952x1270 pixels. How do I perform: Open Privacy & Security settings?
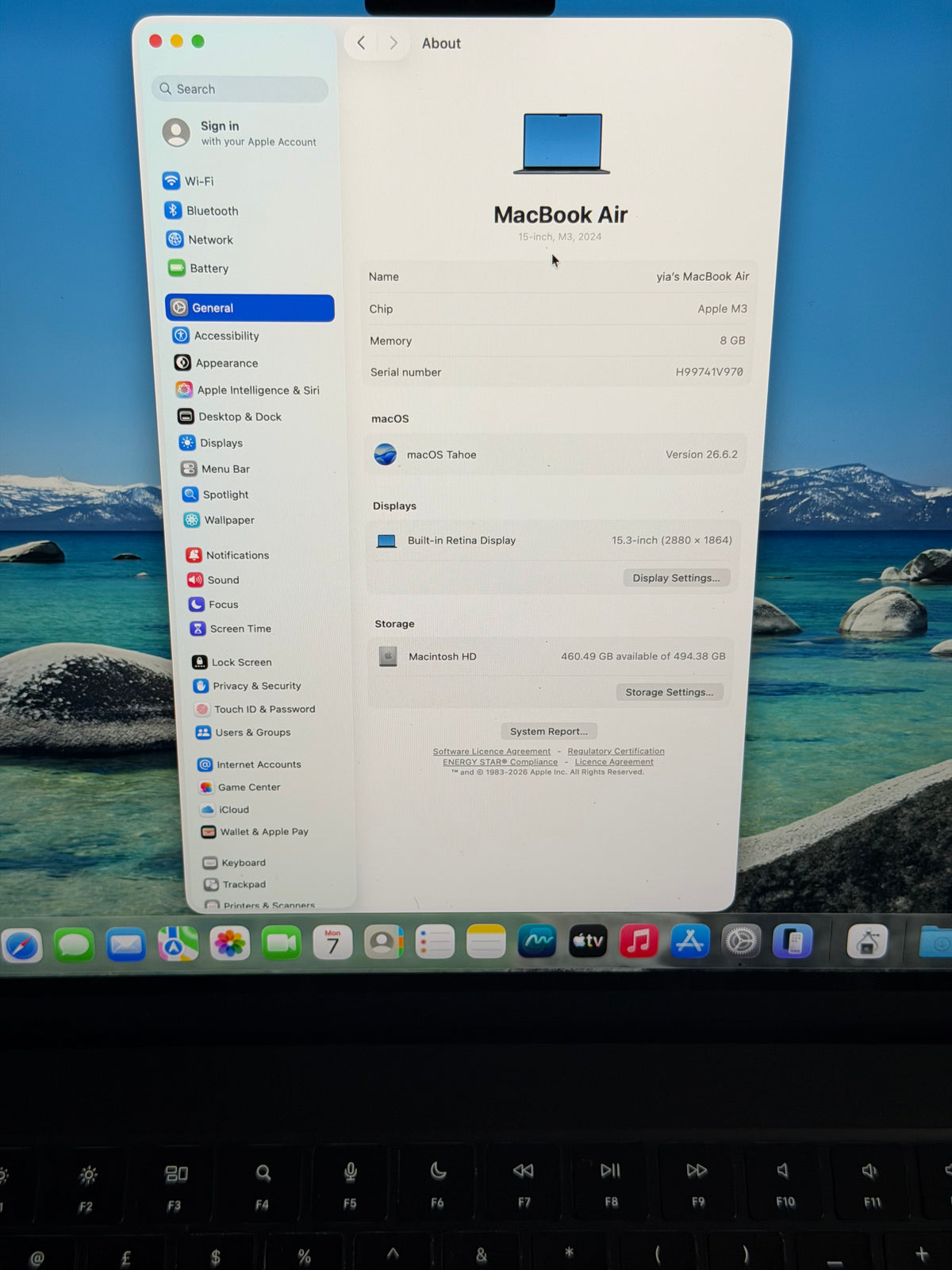pyautogui.click(x=248, y=686)
